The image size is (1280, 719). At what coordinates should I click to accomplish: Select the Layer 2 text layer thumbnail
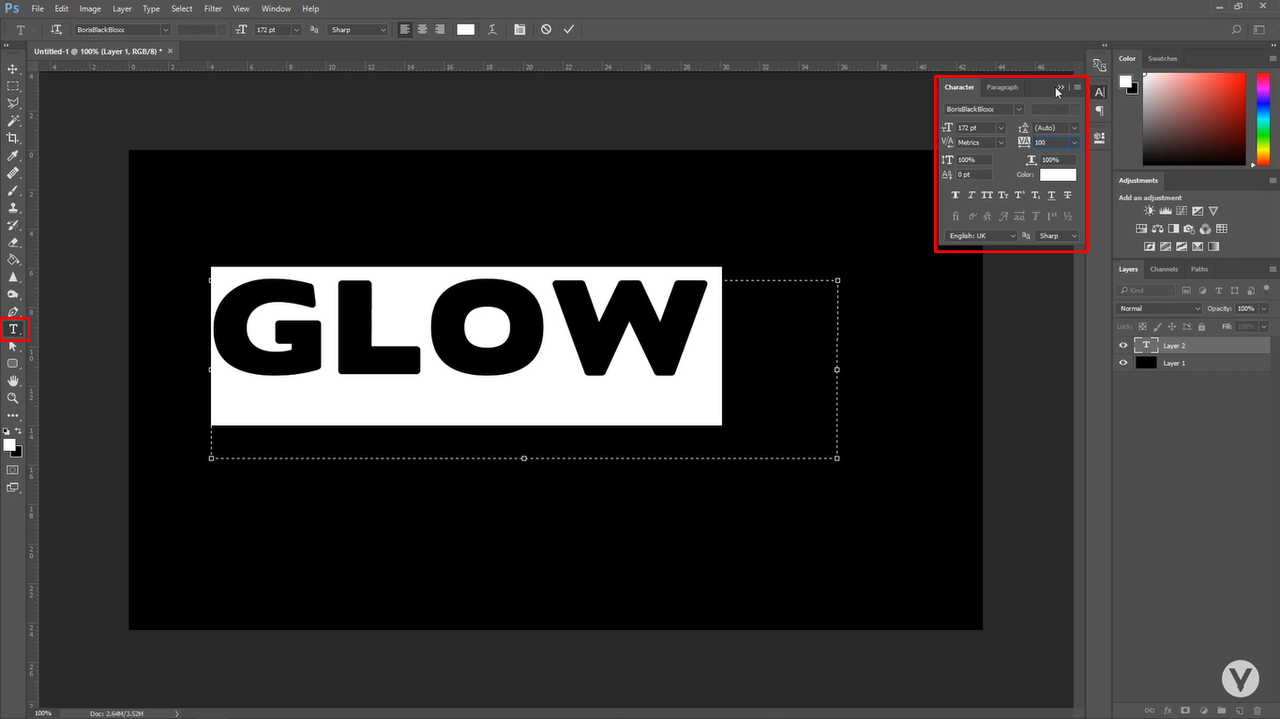point(1146,345)
